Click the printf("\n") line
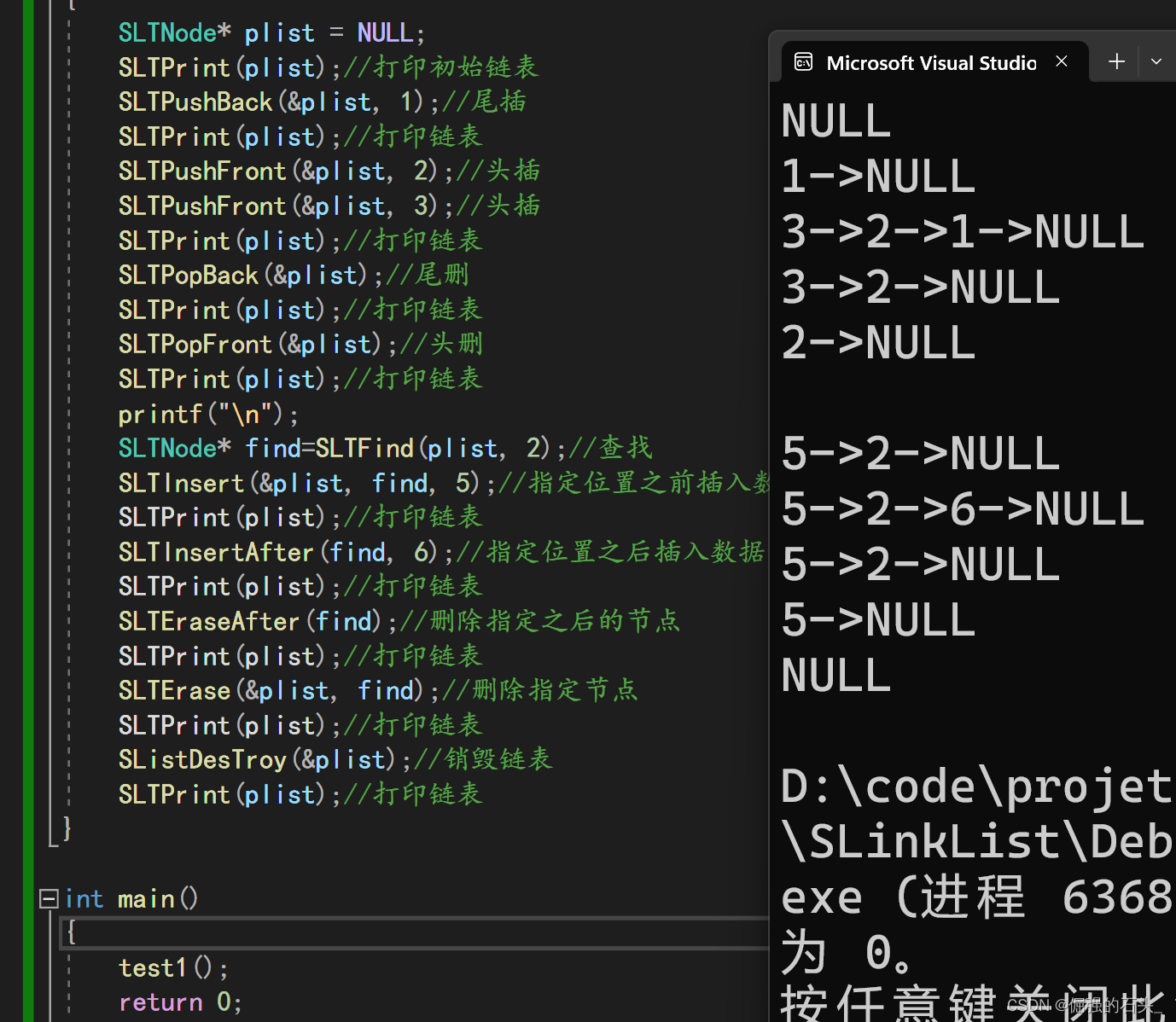The height and width of the screenshot is (1022, 1176). tap(208, 415)
